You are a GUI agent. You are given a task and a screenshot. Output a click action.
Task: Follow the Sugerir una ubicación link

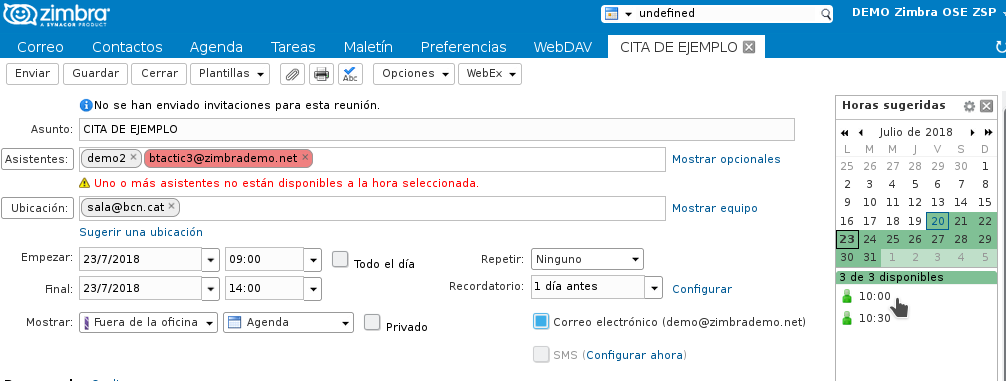click(x=141, y=232)
